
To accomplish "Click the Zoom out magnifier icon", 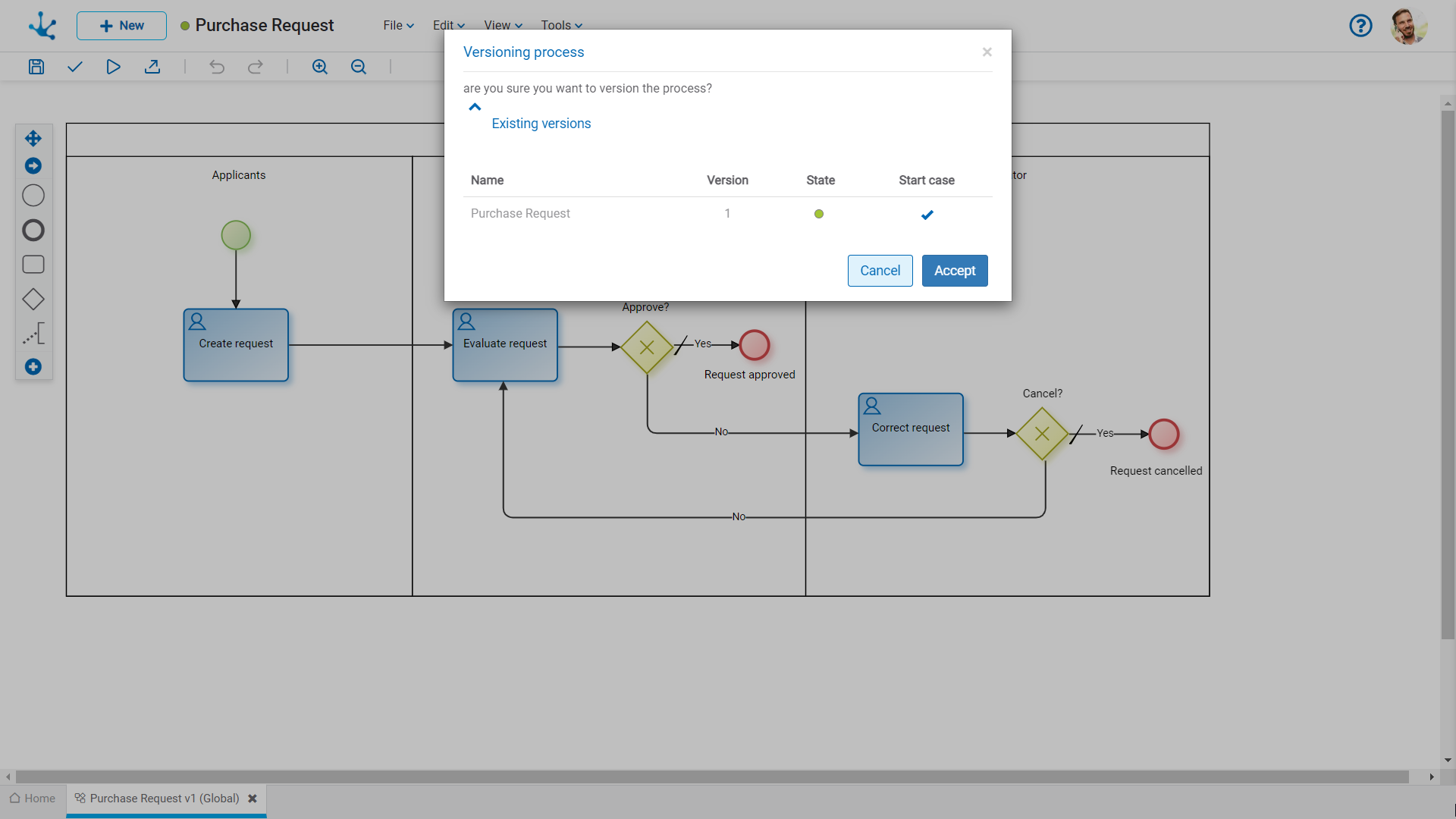I will [359, 67].
